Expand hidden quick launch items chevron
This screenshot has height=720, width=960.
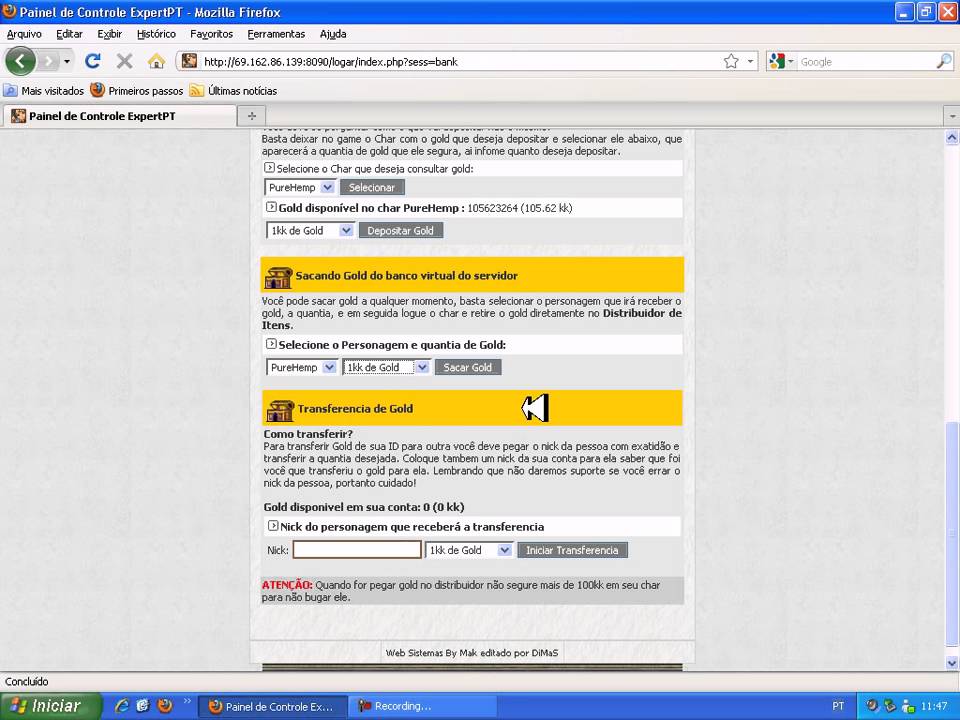coord(187,701)
